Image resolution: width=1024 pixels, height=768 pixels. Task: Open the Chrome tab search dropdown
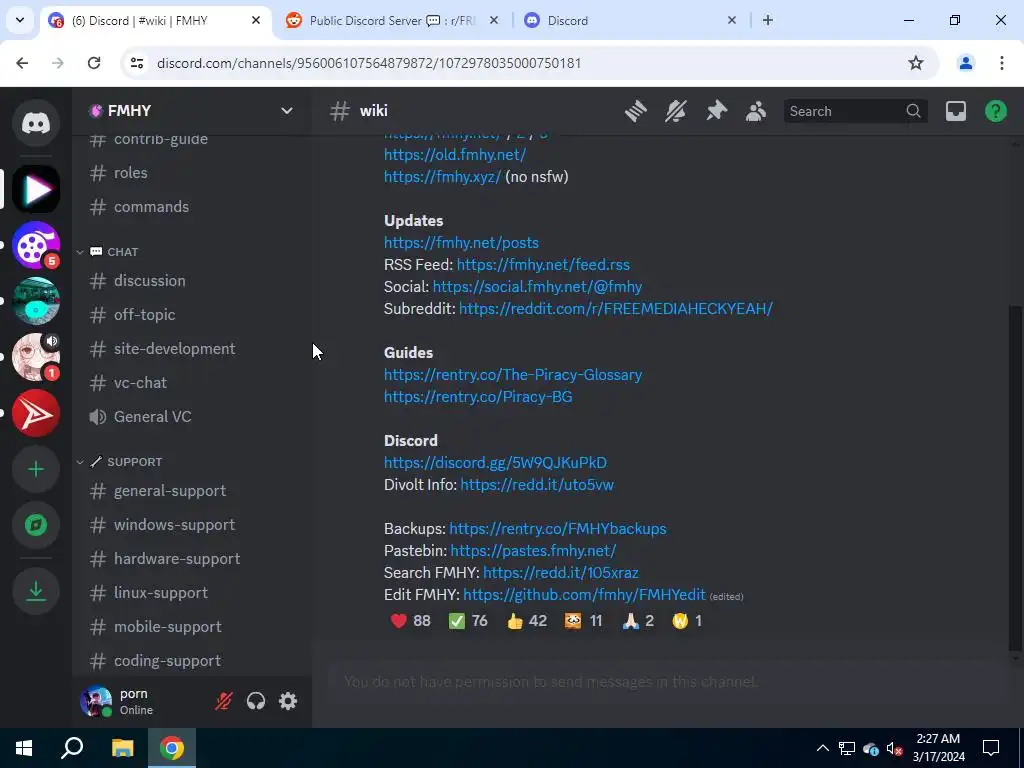click(x=20, y=20)
